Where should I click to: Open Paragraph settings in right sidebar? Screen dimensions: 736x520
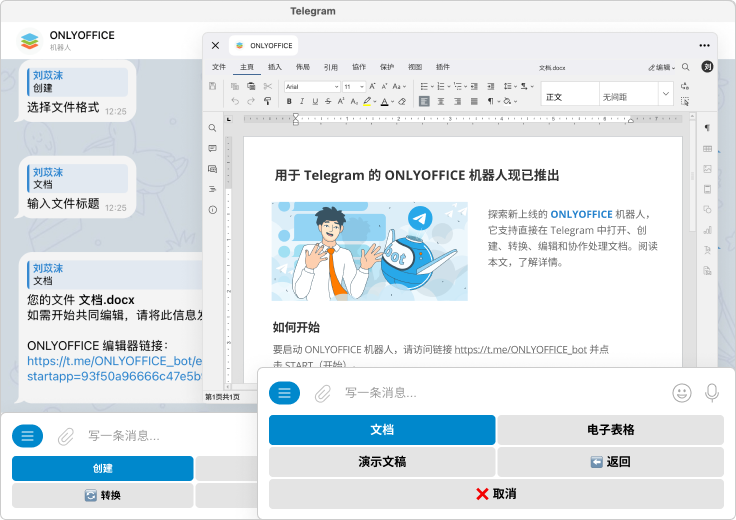pos(707,128)
